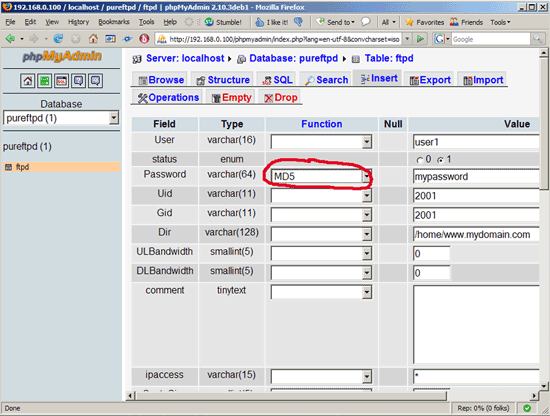Expand the Function dropdown for Dir field
This screenshot has width=550, height=416.
(321, 234)
